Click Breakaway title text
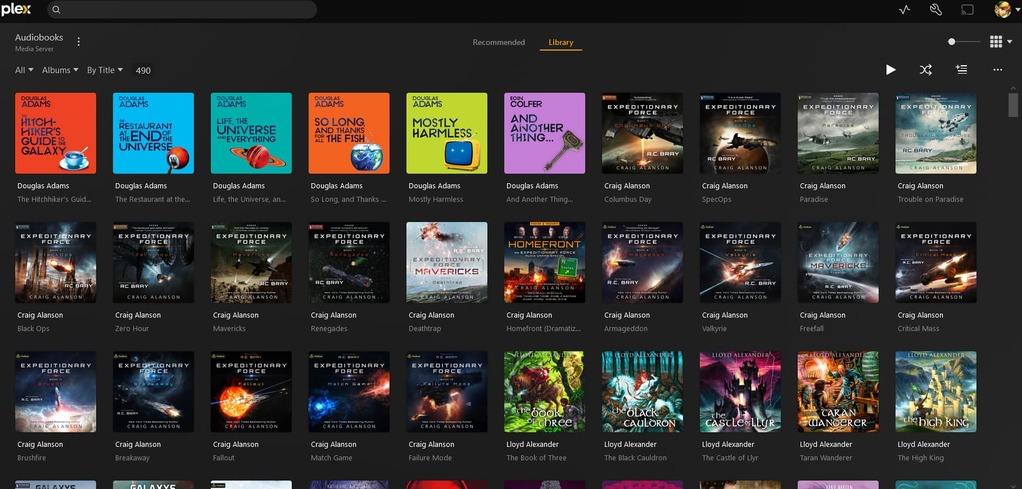This screenshot has width=1022, height=489. (x=132, y=458)
